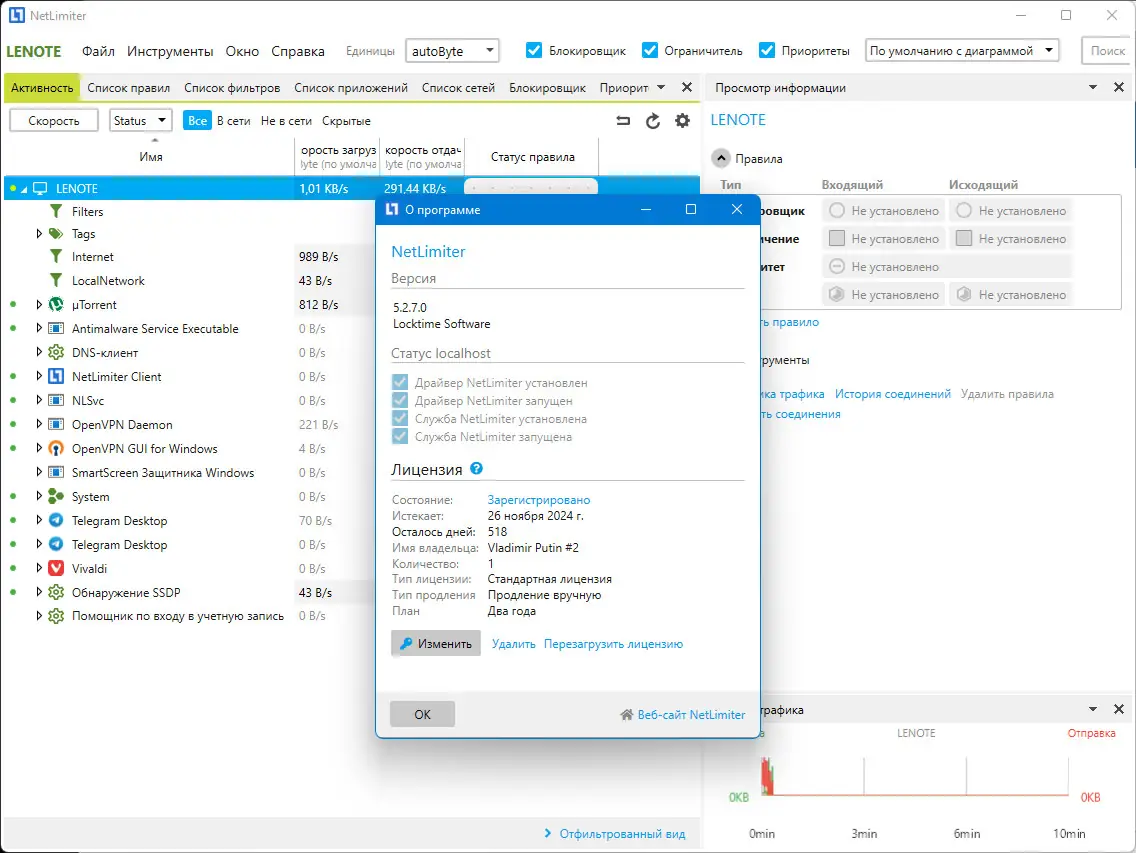Select the outgoing blocker radio Не установлено
1136x853 pixels.
pos(964,210)
